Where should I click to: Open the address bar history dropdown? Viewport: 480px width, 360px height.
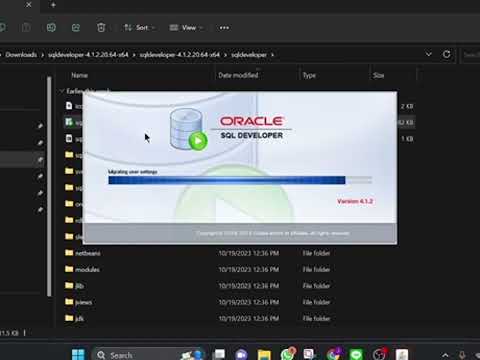point(429,54)
